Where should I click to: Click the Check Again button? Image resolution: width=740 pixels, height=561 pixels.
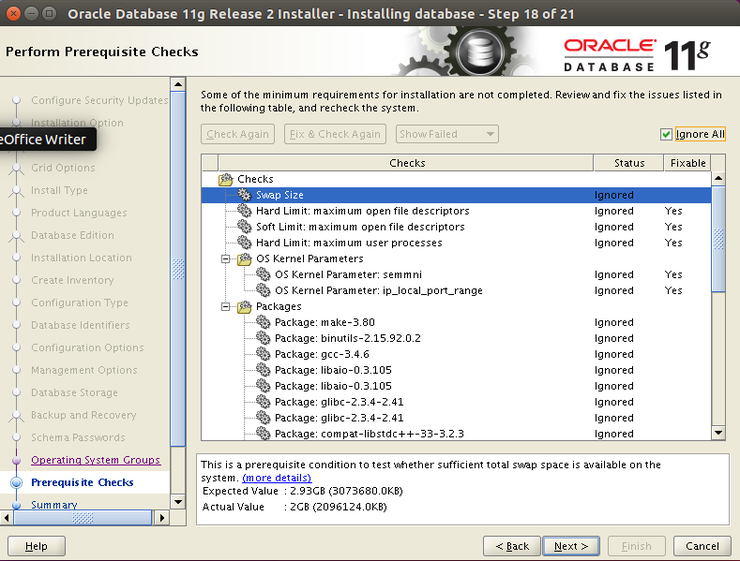237,134
